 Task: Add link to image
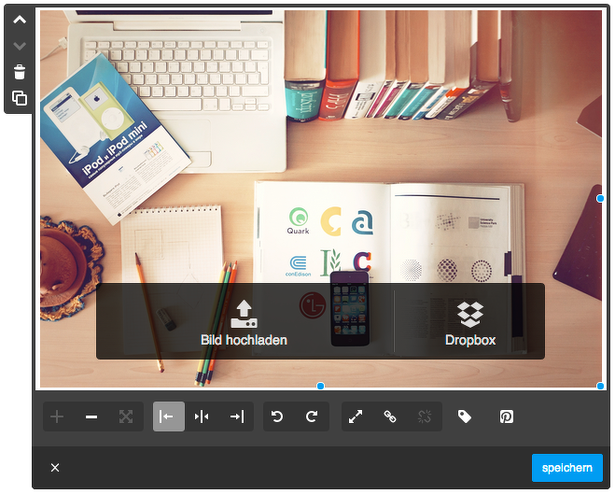tap(390, 417)
